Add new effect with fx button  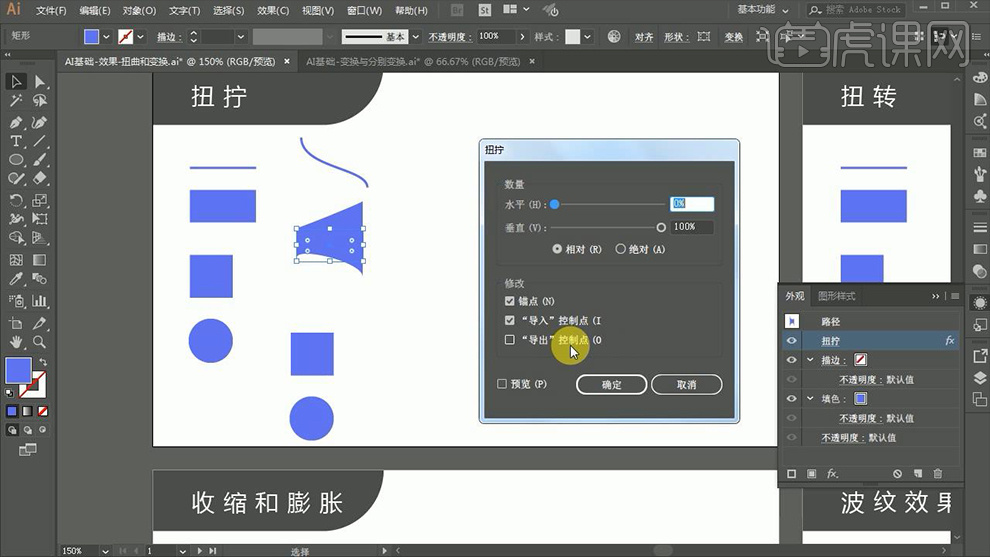(832, 473)
